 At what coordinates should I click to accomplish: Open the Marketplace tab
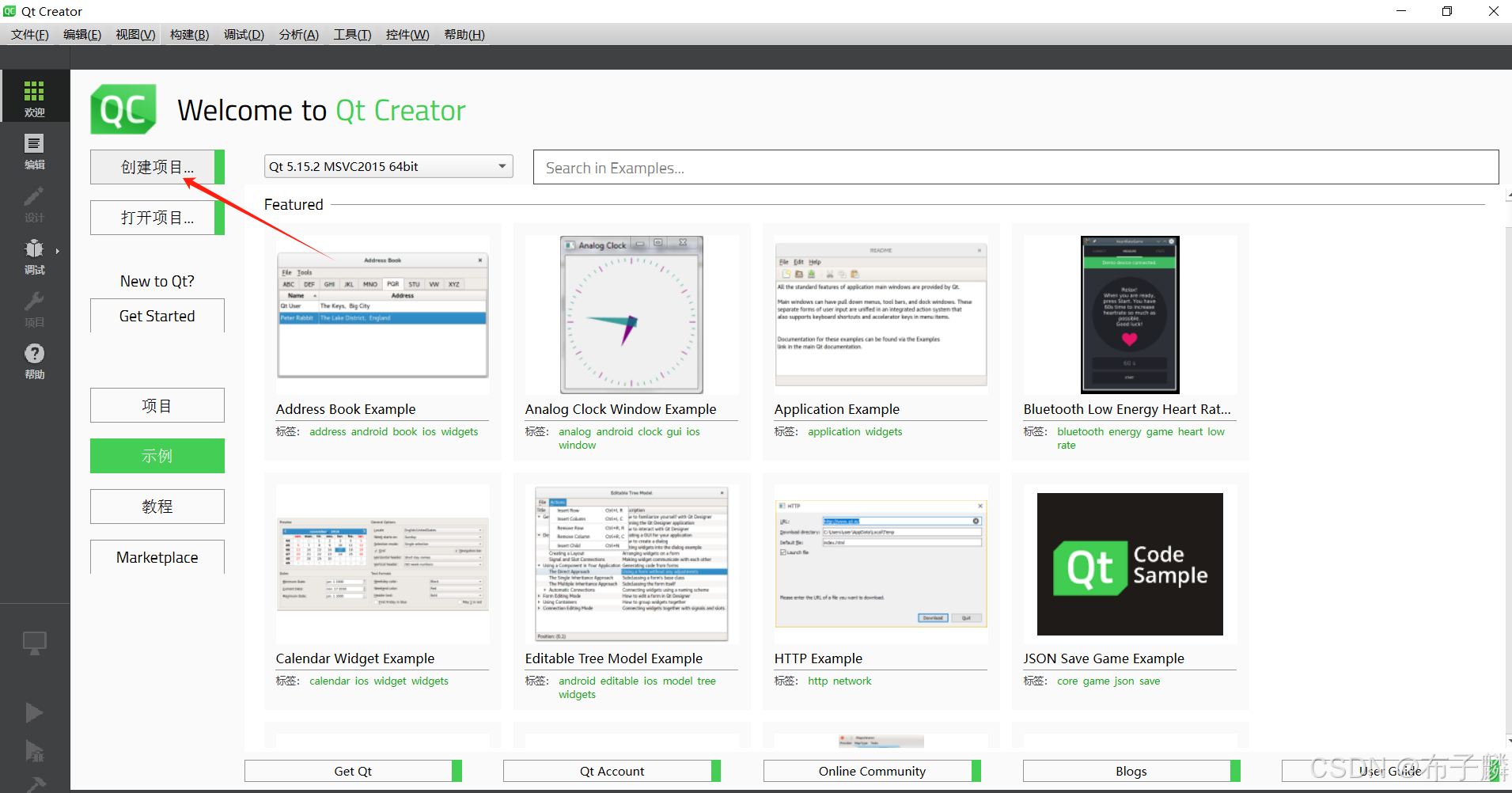[x=157, y=557]
